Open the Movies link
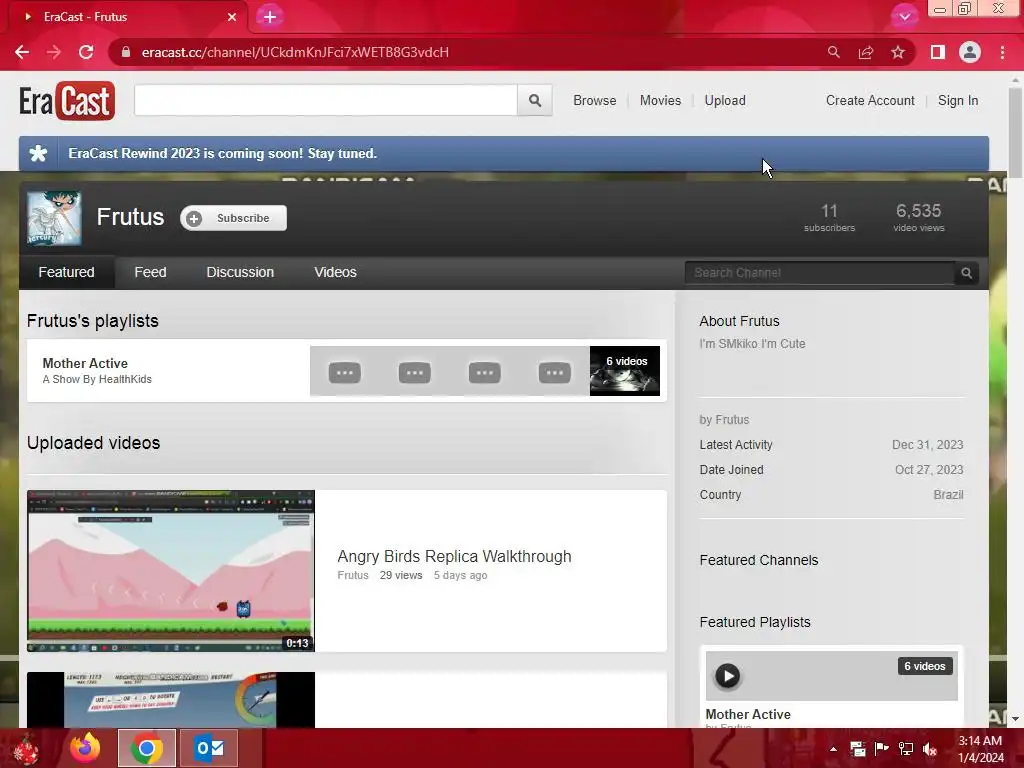1024x768 pixels. click(x=660, y=101)
